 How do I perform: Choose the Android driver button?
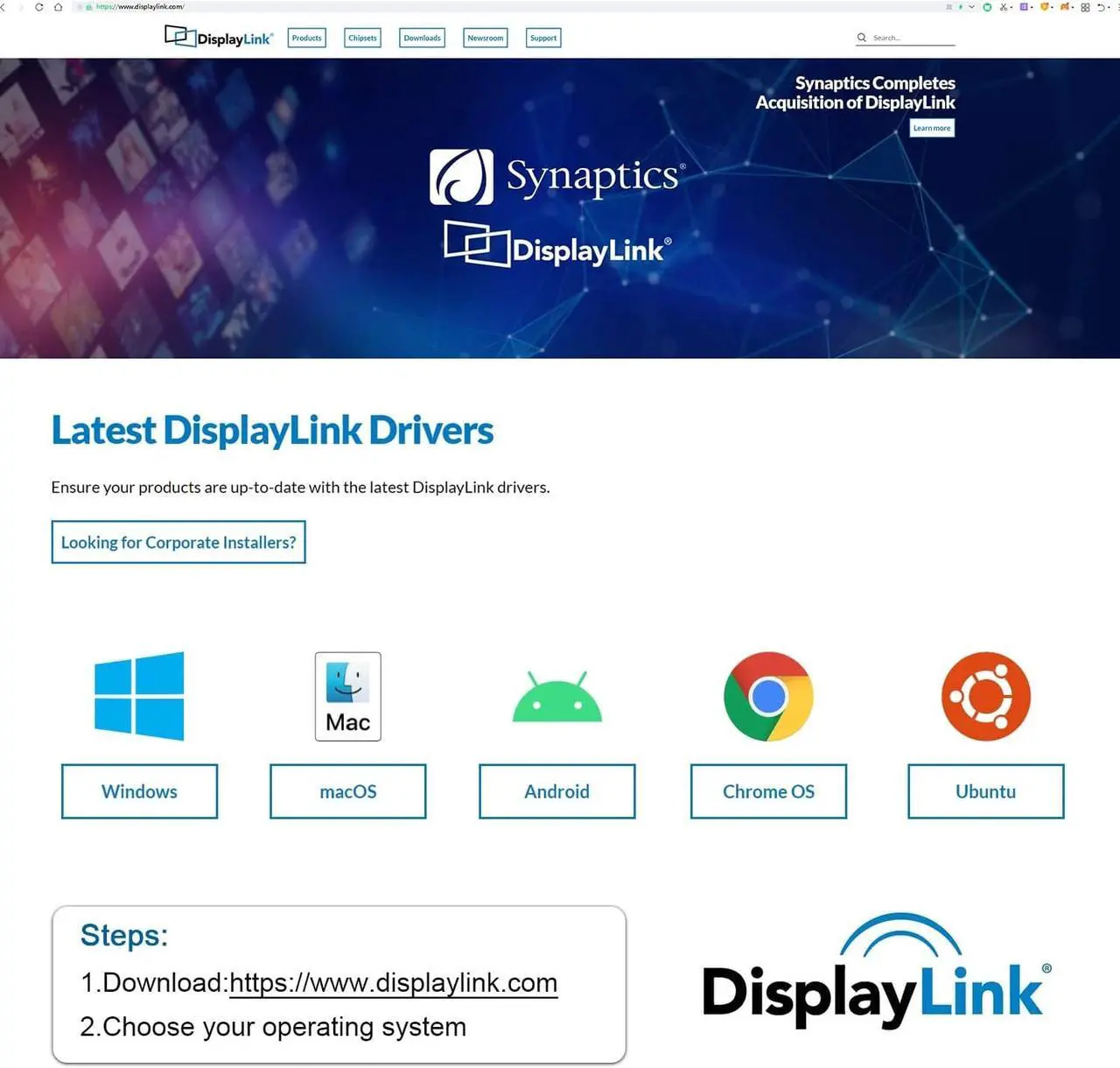tap(557, 791)
